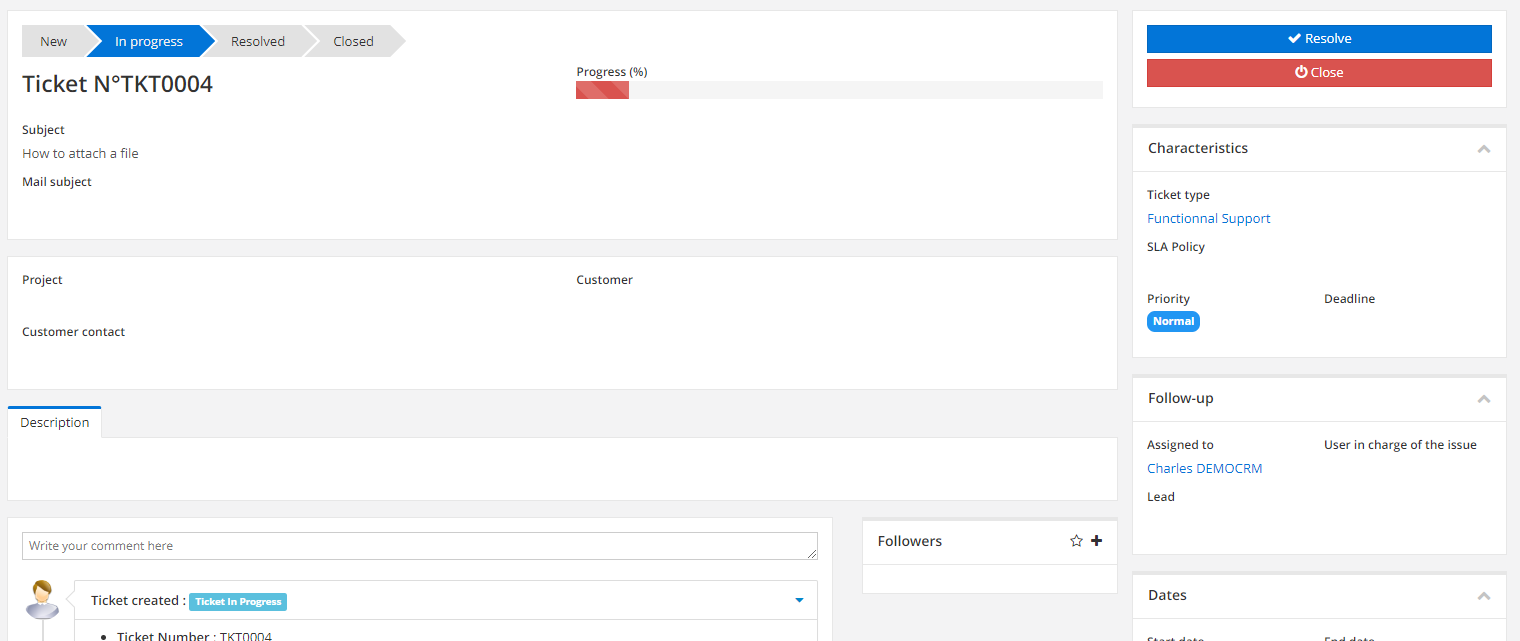Collapse the Dates panel
The width and height of the screenshot is (1520, 641).
click(1484, 596)
